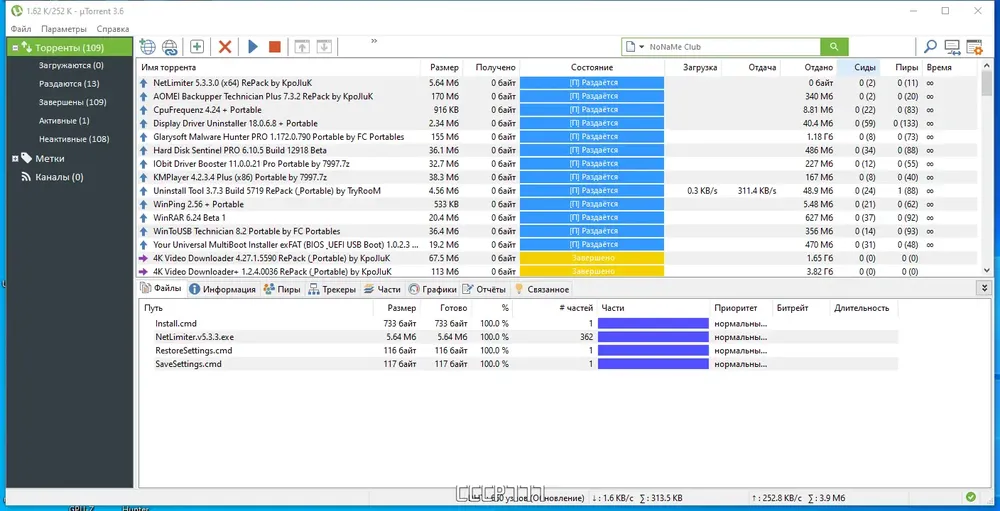Expand the Метки tree node
This screenshot has width=1000, height=511.
coord(15,159)
